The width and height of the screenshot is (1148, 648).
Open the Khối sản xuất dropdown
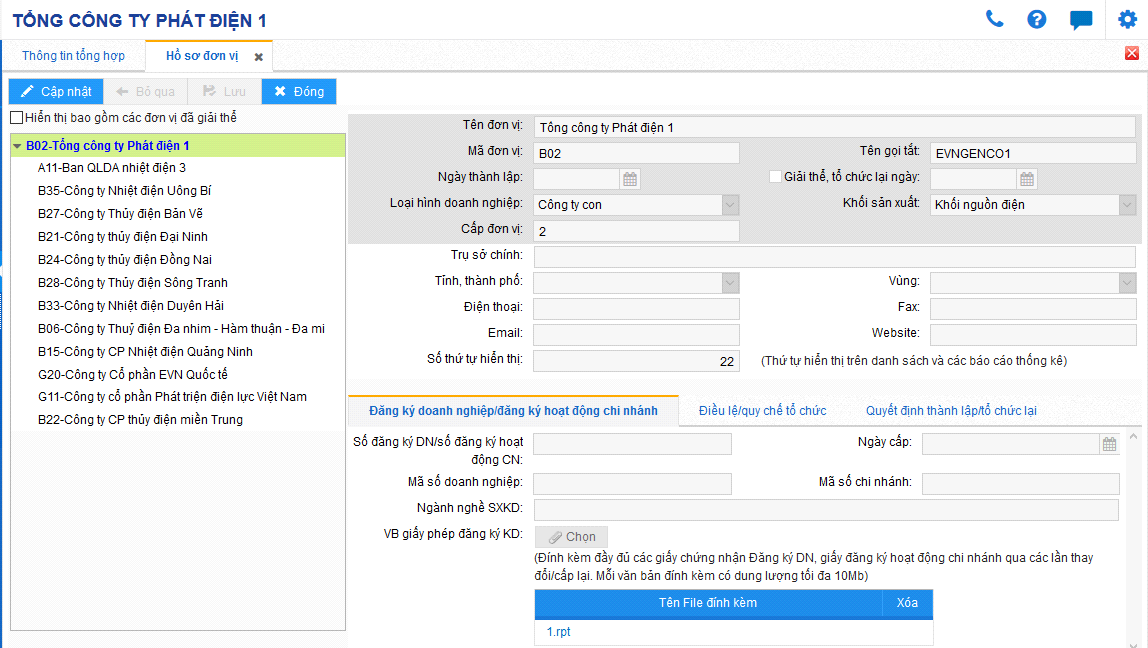click(1127, 205)
